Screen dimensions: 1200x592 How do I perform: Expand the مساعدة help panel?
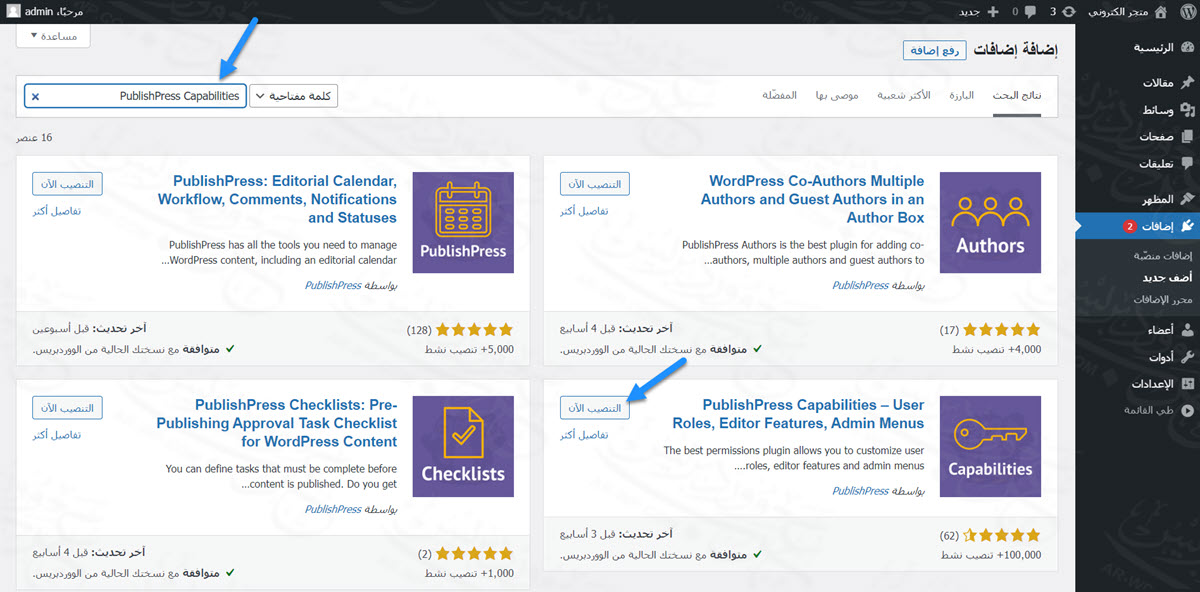point(54,35)
